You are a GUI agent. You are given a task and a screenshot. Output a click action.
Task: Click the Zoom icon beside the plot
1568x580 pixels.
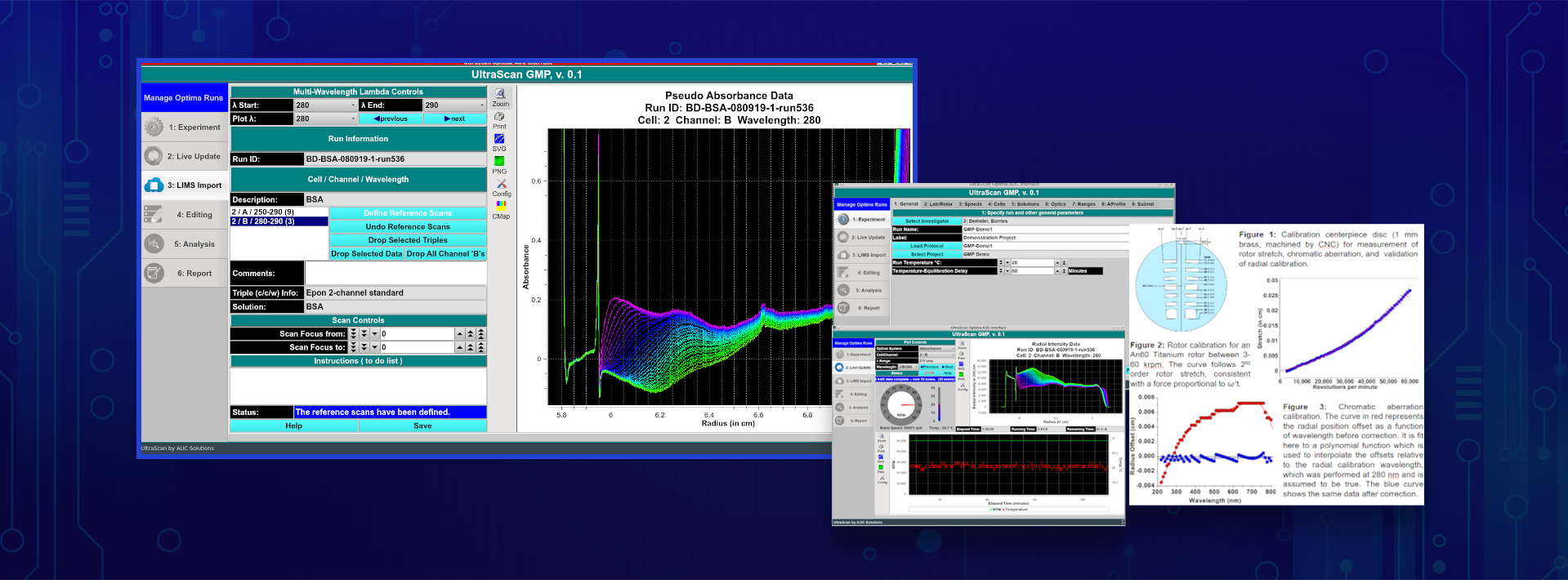pos(500,95)
